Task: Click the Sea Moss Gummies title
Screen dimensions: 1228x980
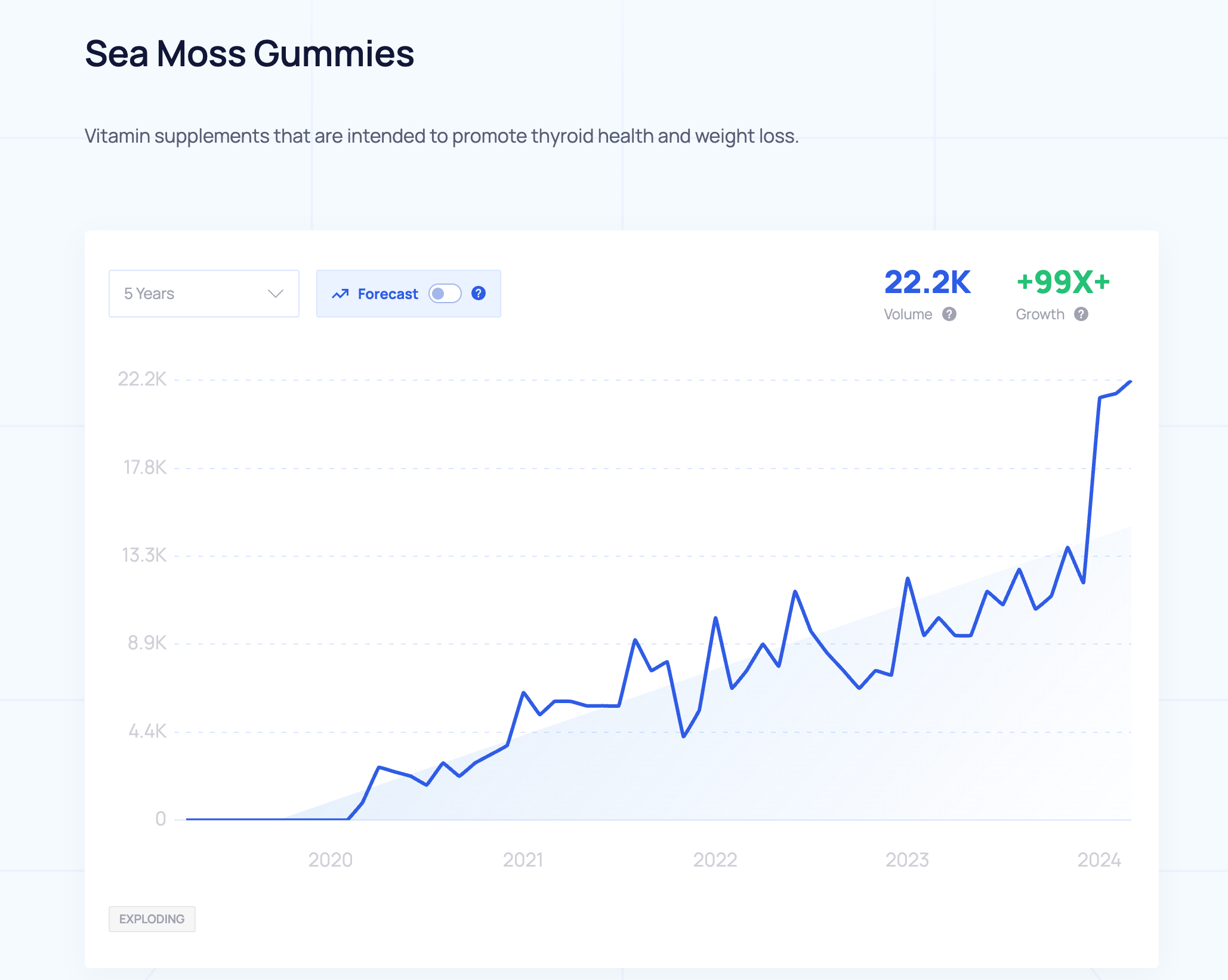Action: point(249,54)
